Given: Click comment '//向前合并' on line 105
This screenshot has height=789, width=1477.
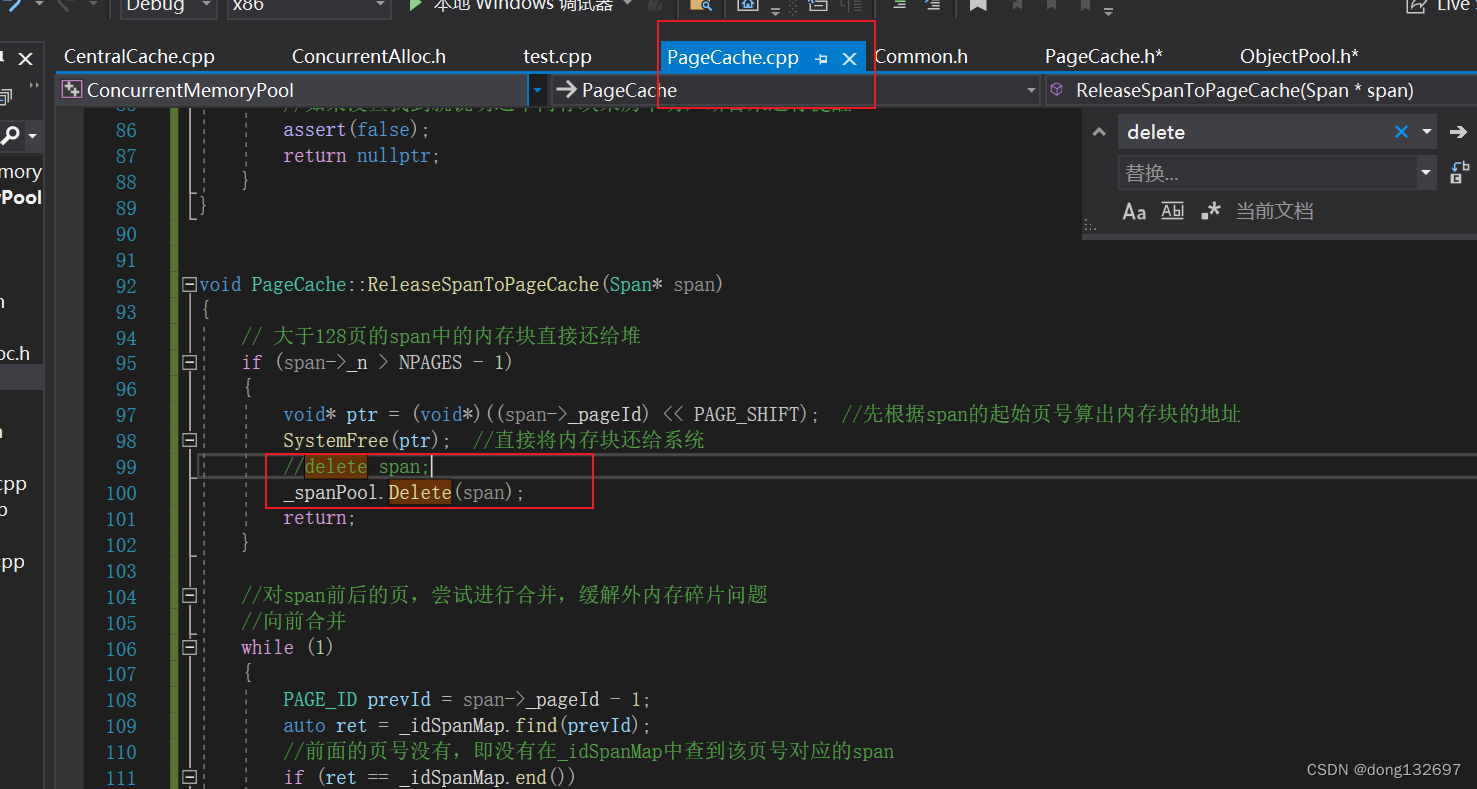Looking at the screenshot, I should click(294, 622).
